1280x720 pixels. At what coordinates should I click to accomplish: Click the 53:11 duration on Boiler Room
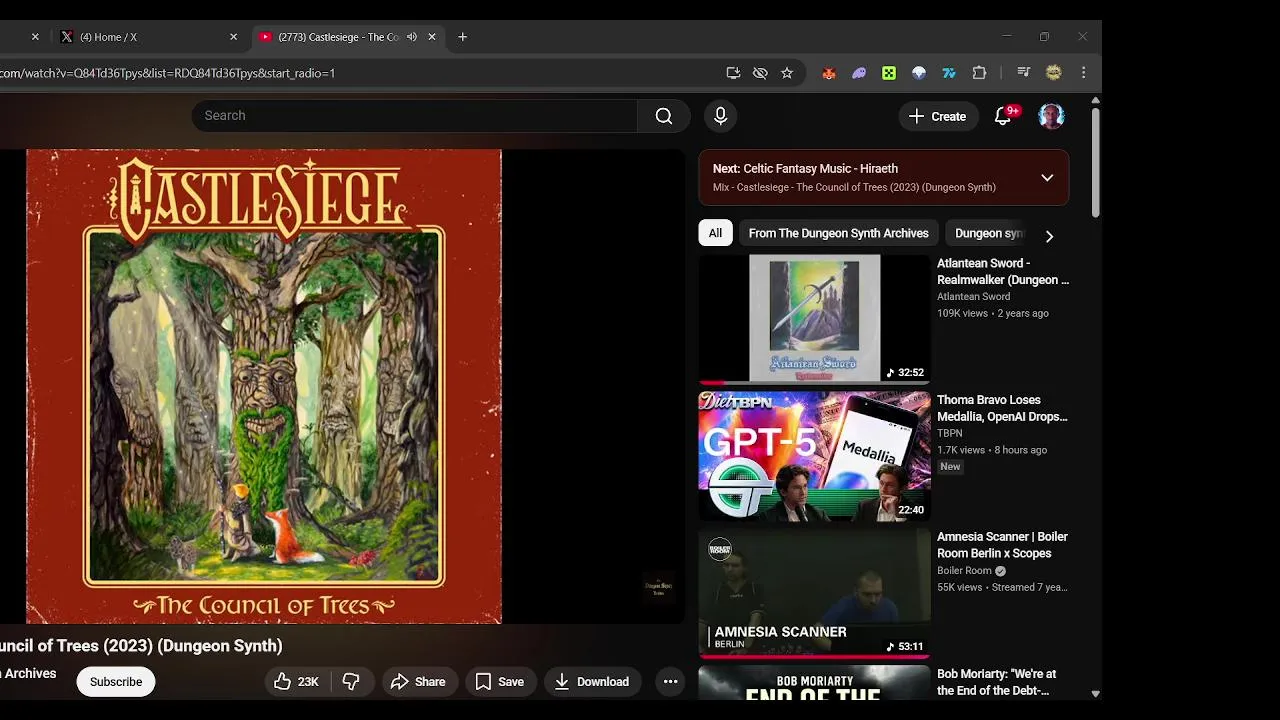[x=905, y=647]
